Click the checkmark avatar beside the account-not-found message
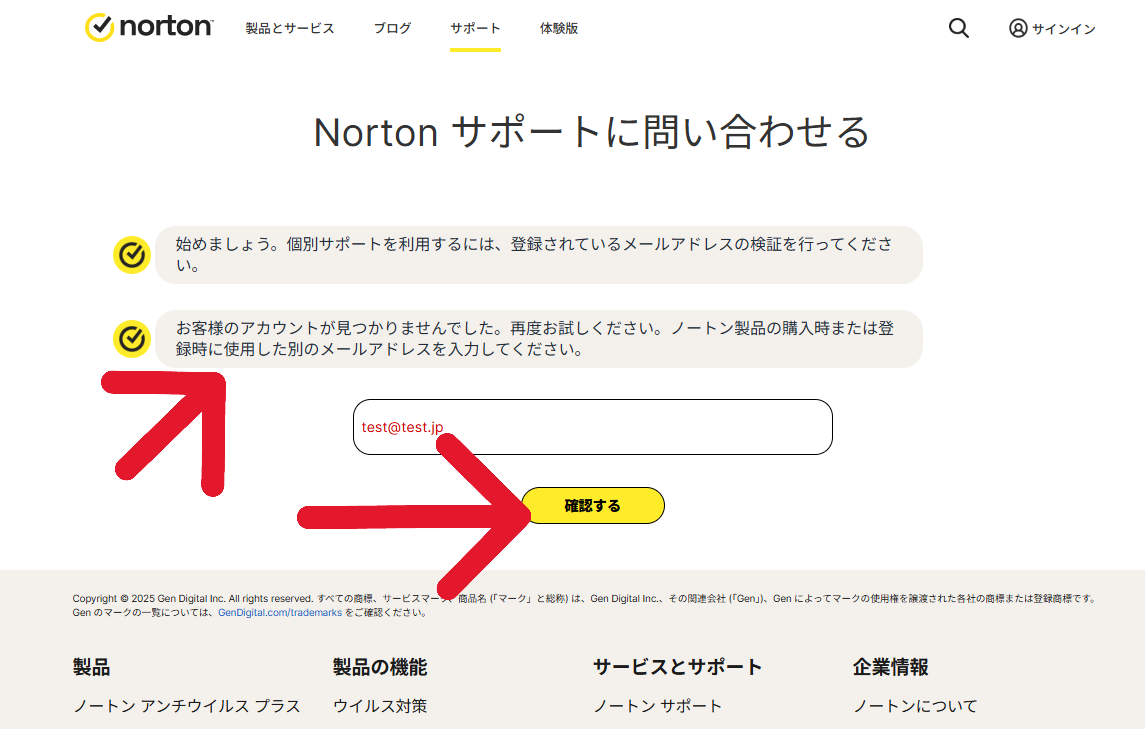 [x=132, y=339]
